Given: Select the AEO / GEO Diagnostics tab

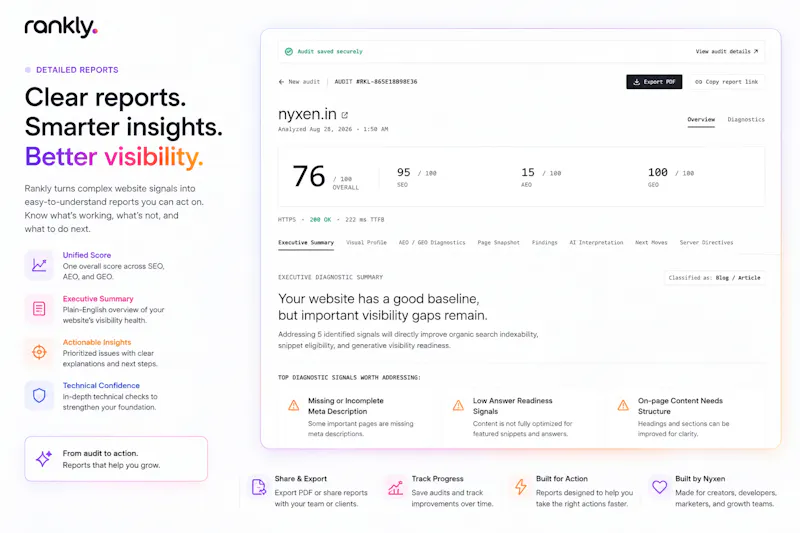Looking at the screenshot, I should click(432, 243).
